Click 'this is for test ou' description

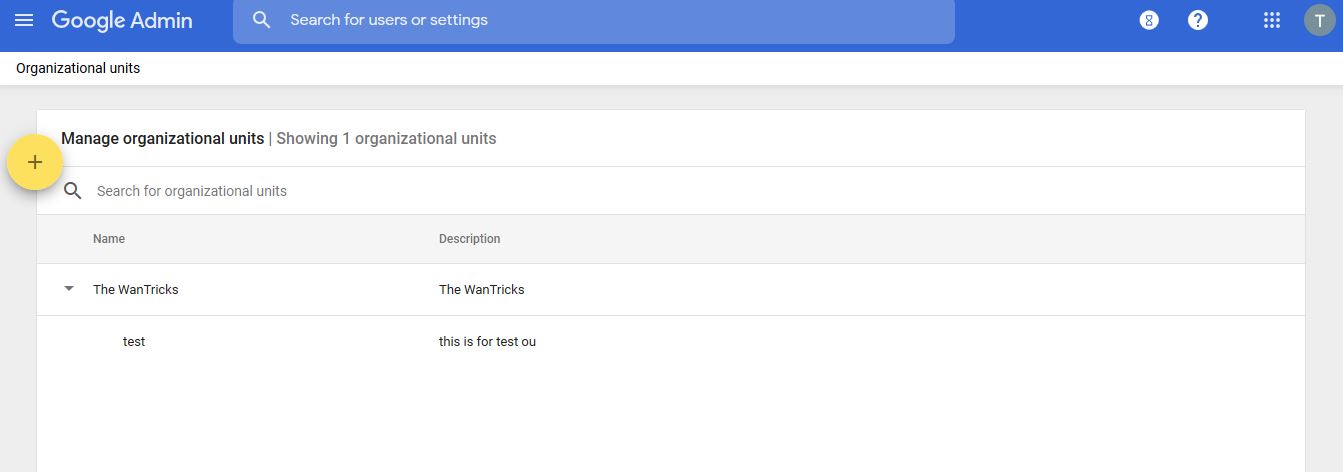pos(487,342)
